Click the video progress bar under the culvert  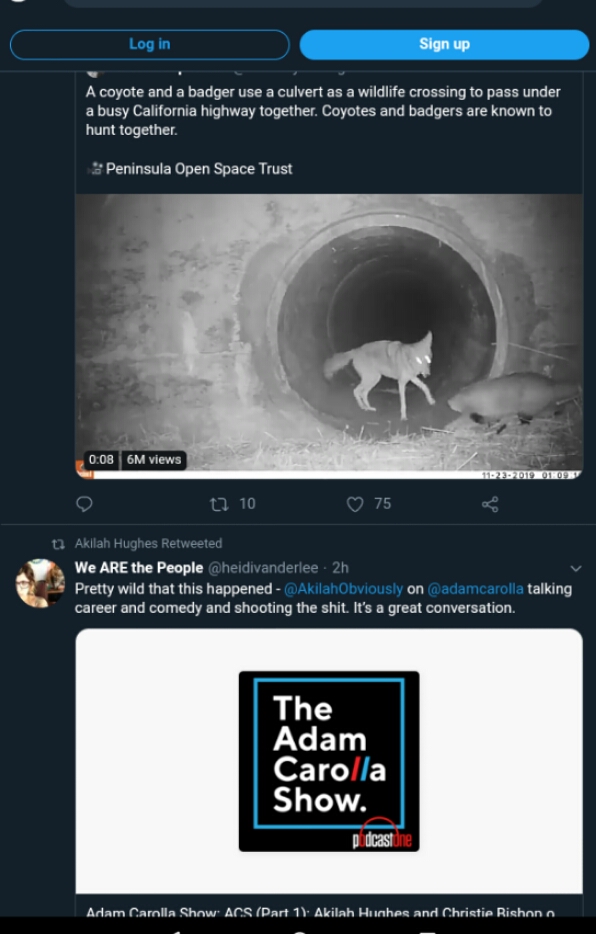coord(329,475)
